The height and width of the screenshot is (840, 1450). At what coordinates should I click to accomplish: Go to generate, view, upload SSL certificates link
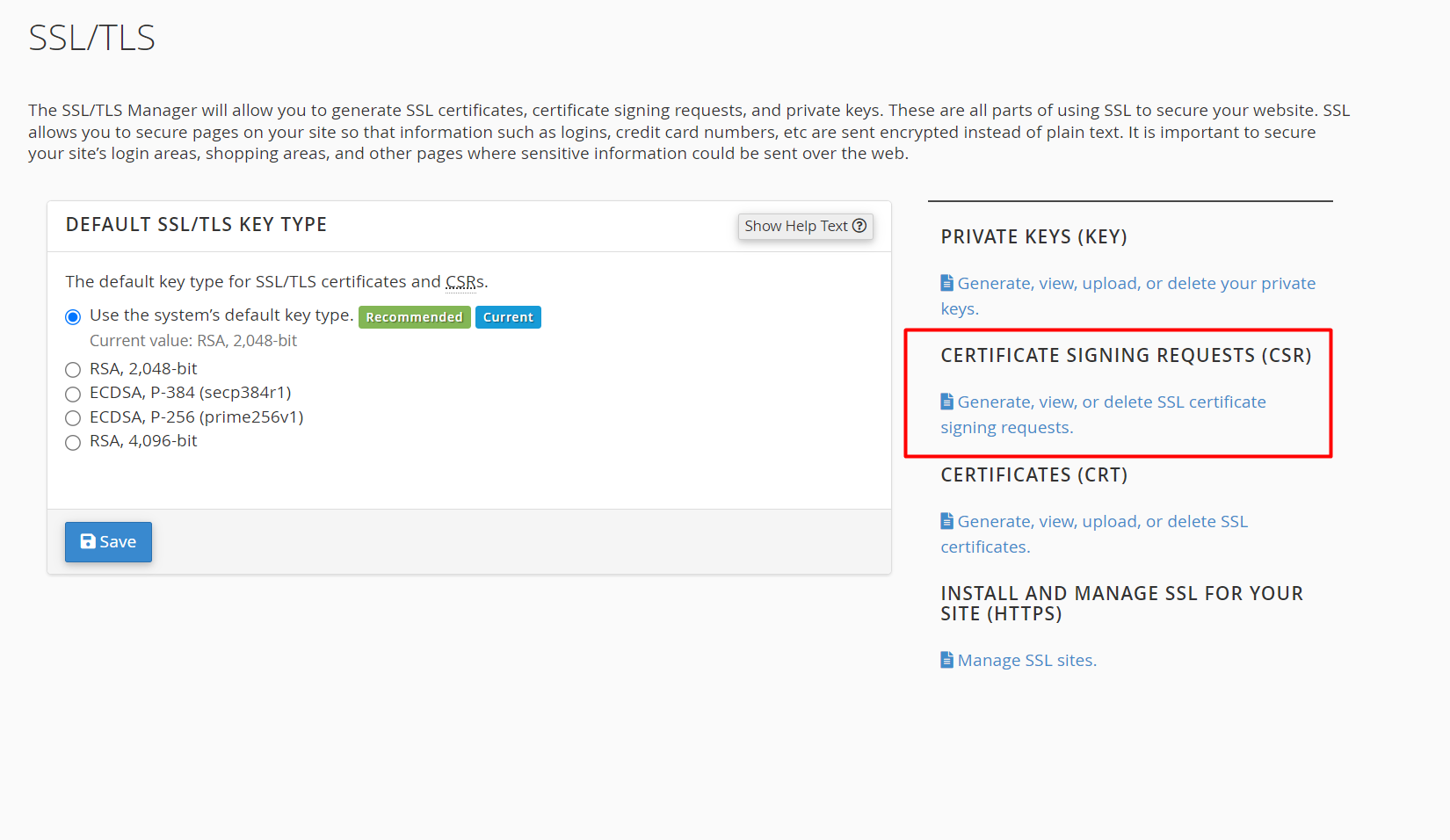pos(1102,522)
